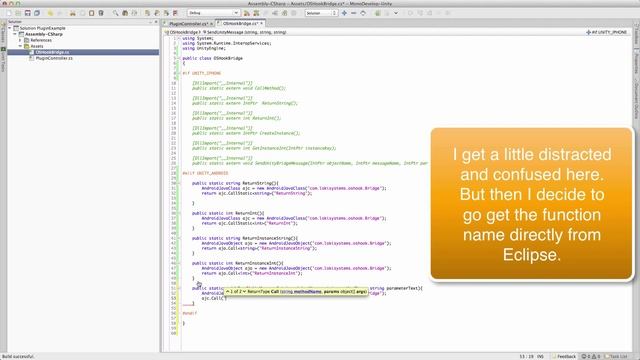Click the diamond toolbar icon beside minus
The height and width of the screenshot is (360, 640).
363,13
